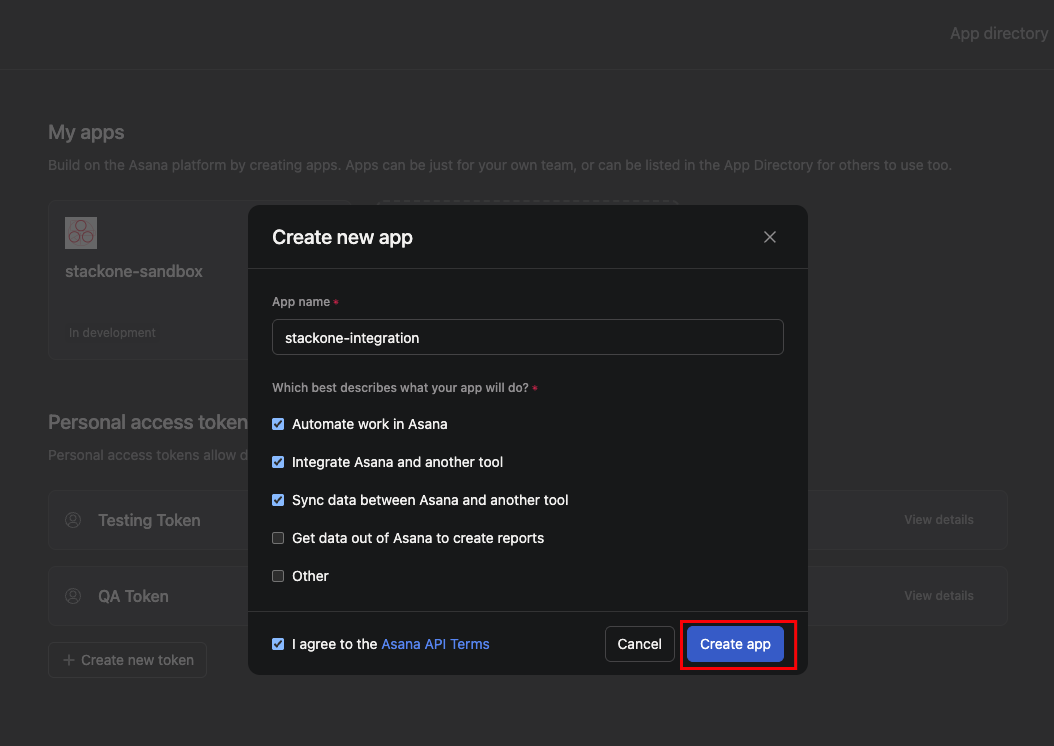Viewport: 1054px width, 746px height.
Task: Click the plus icon on Create new token
Action: tap(67, 660)
